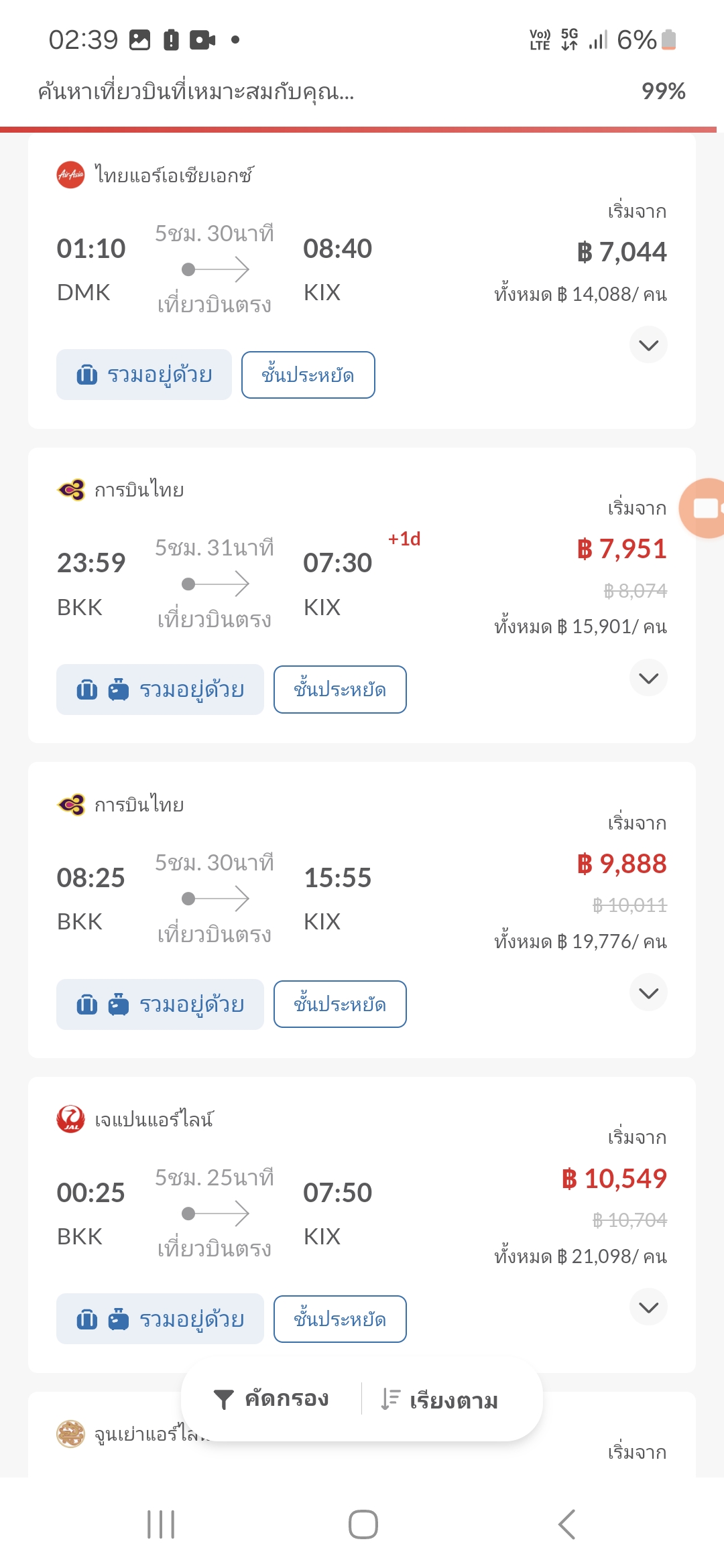The height and width of the screenshot is (1568, 724).
Task: Tap the red search progress bar
Action: tap(358, 129)
